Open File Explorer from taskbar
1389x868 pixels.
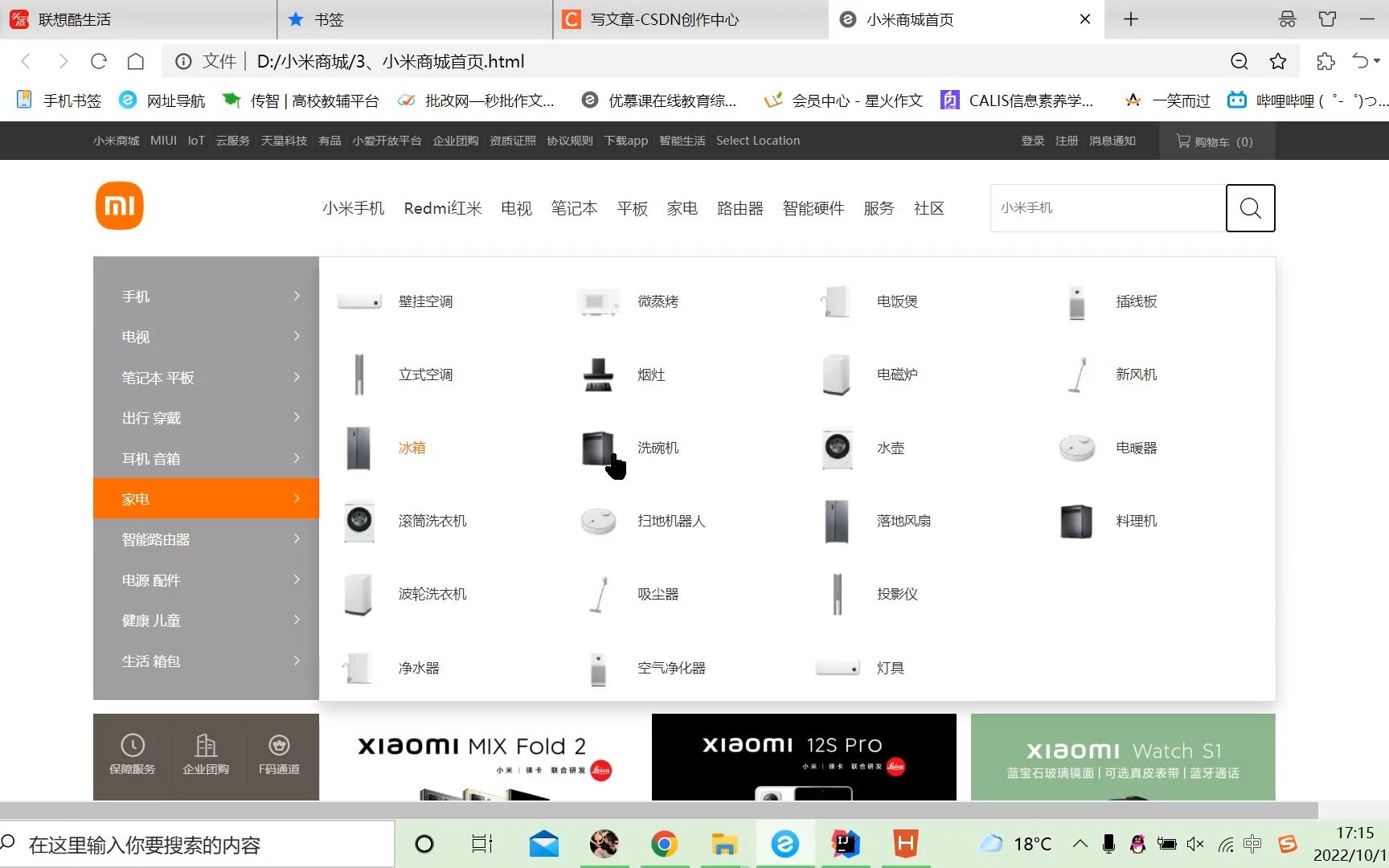coord(724,844)
